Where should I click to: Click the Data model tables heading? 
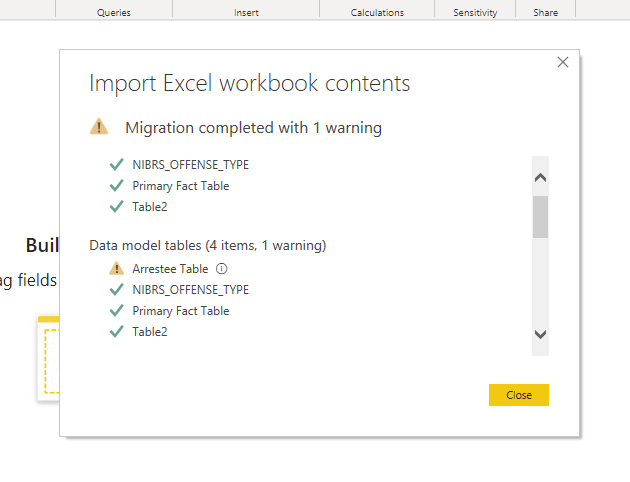(x=208, y=245)
